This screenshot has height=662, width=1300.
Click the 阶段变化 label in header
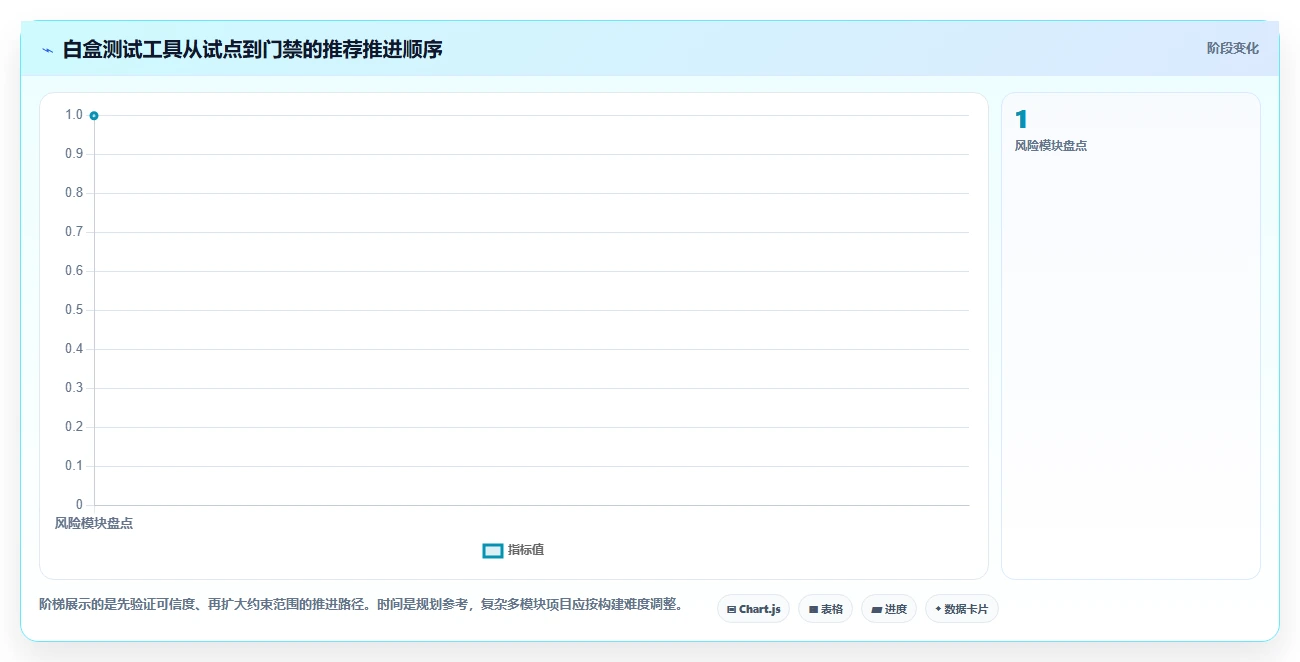click(1232, 48)
